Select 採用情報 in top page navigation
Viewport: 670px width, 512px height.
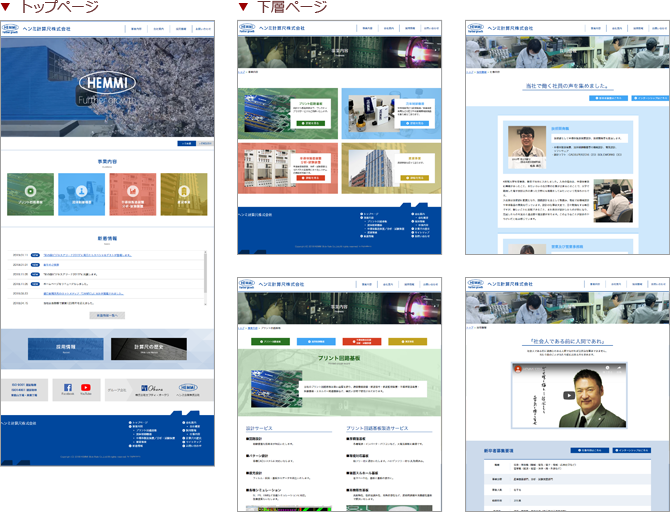click(181, 29)
